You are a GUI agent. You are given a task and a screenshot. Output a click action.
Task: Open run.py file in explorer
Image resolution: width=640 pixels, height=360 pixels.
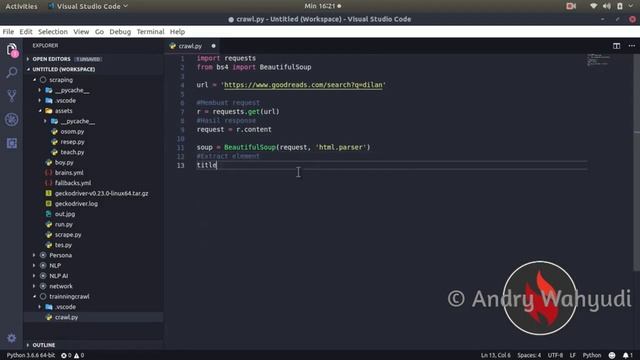(x=64, y=224)
